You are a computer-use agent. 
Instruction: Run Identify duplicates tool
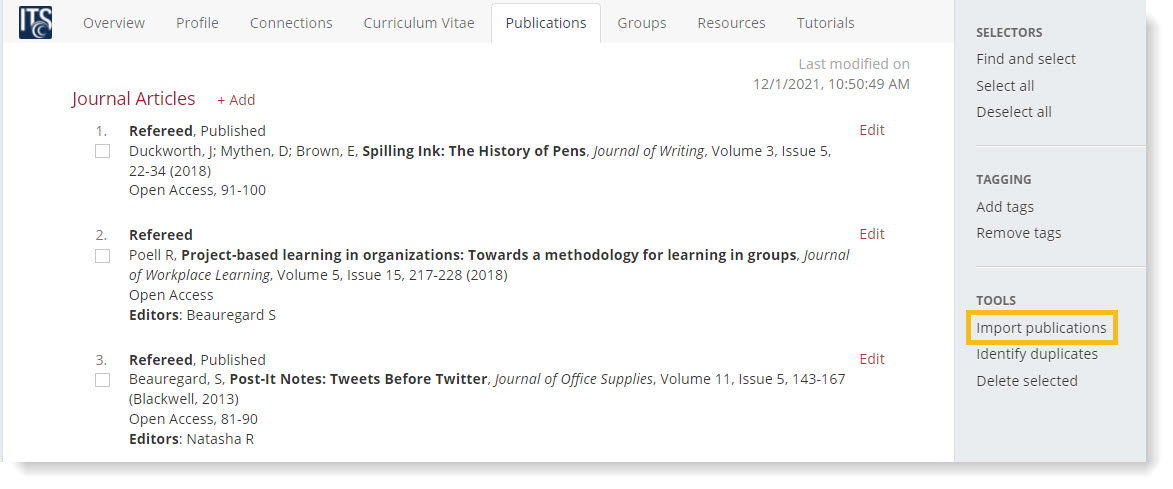click(x=1037, y=354)
